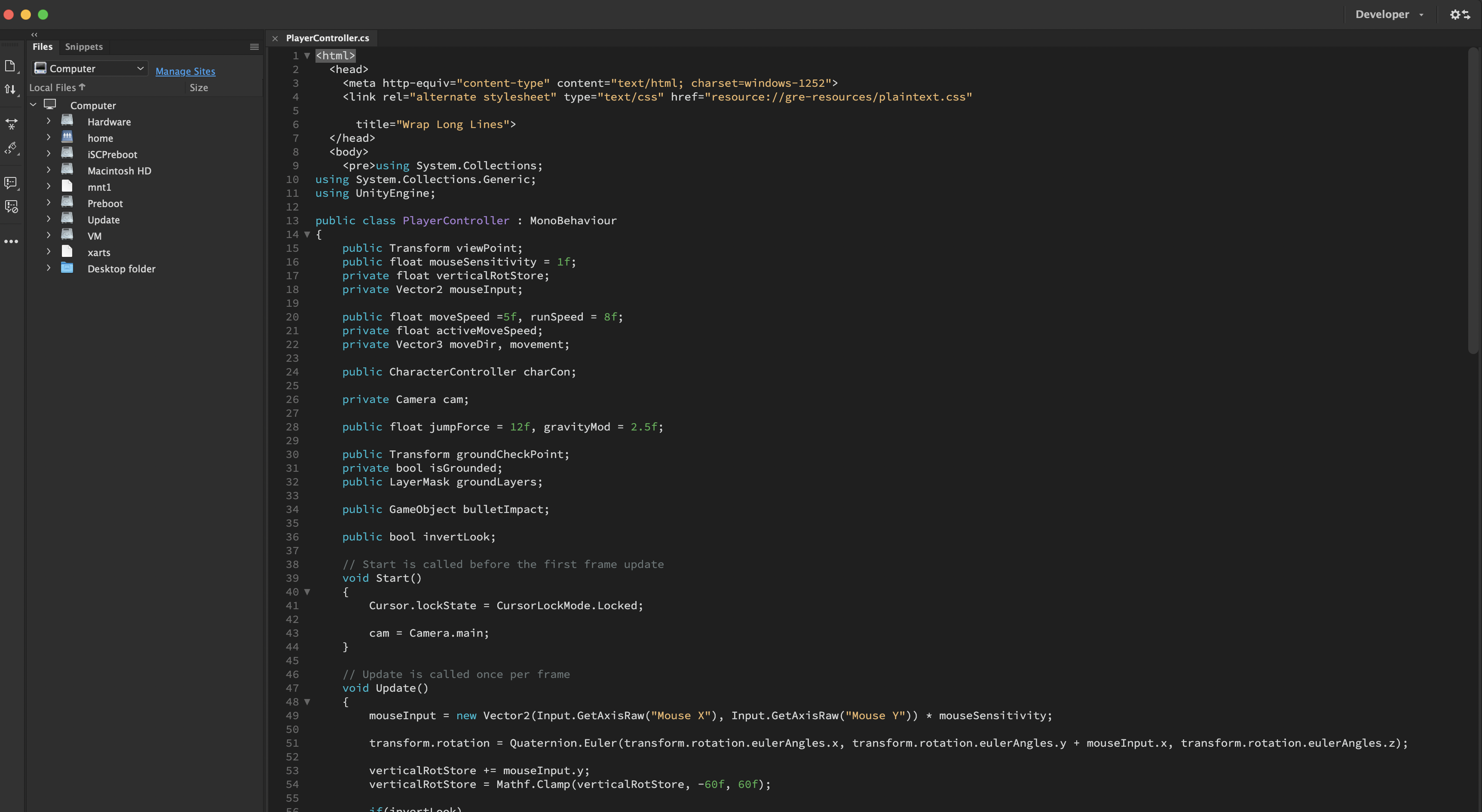Select the Preboot row label
The image size is (1482, 812).
tap(105, 204)
